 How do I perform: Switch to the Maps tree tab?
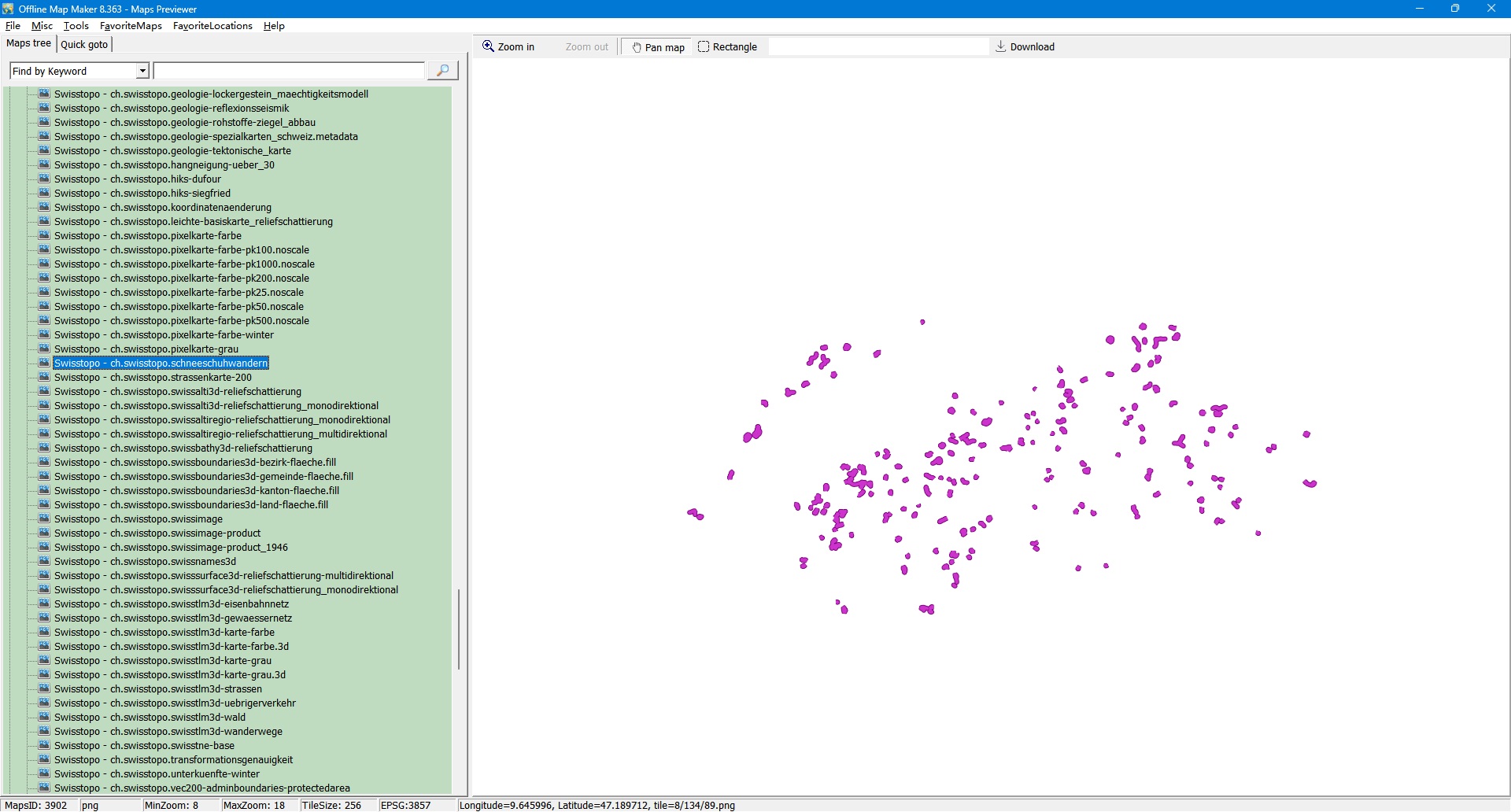coord(28,43)
